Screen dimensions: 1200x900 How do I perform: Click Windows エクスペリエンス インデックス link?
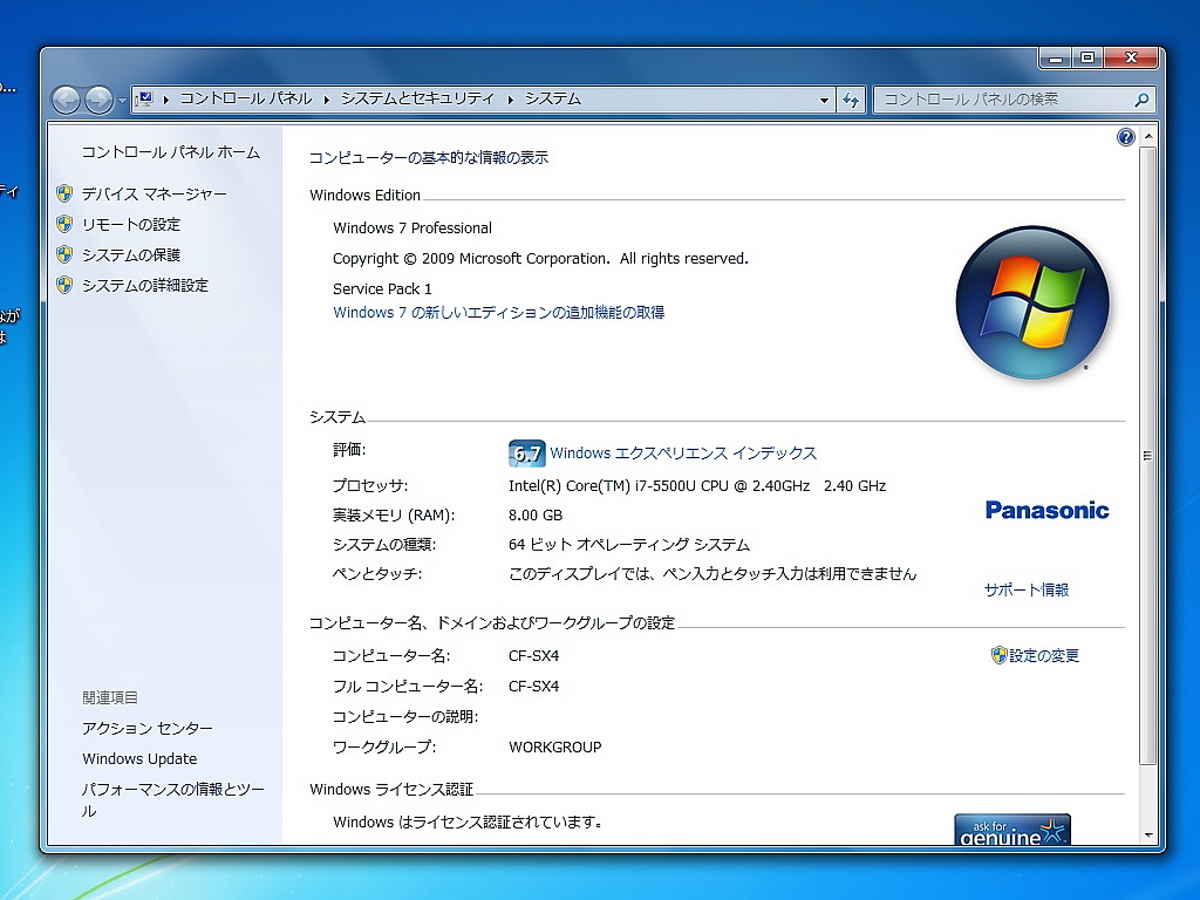pyautogui.click(x=683, y=453)
